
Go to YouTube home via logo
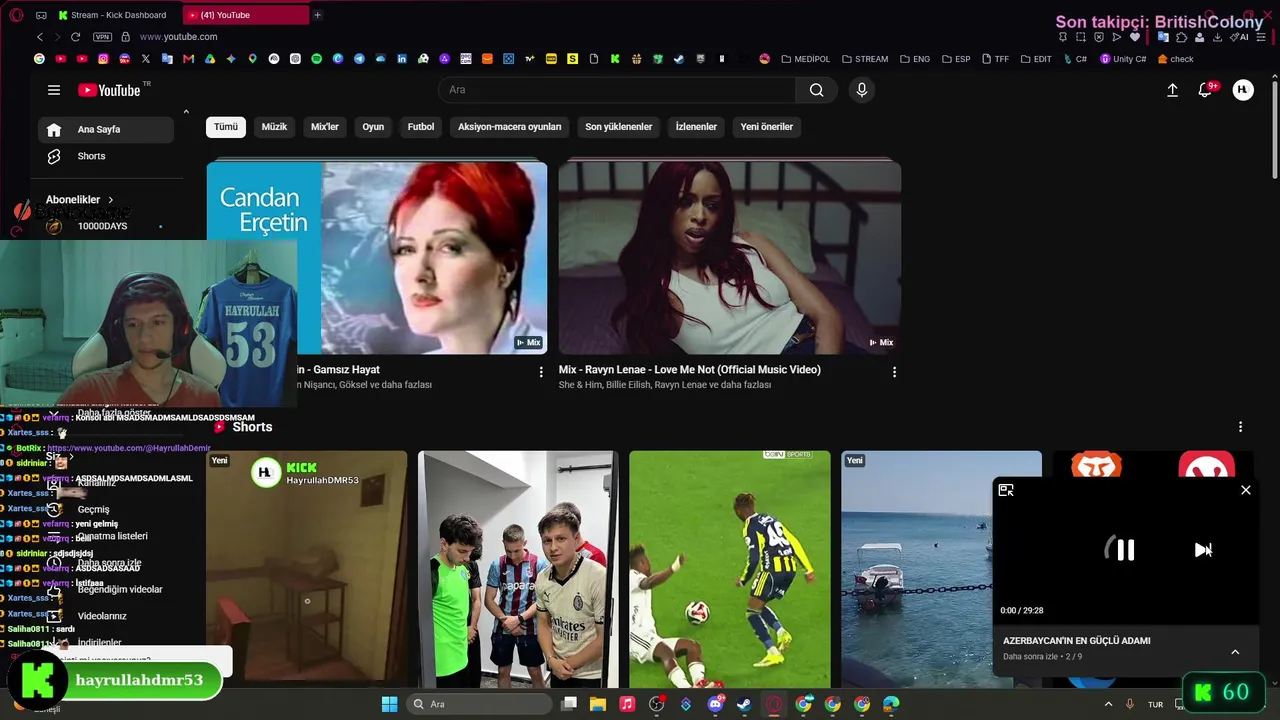click(x=110, y=90)
